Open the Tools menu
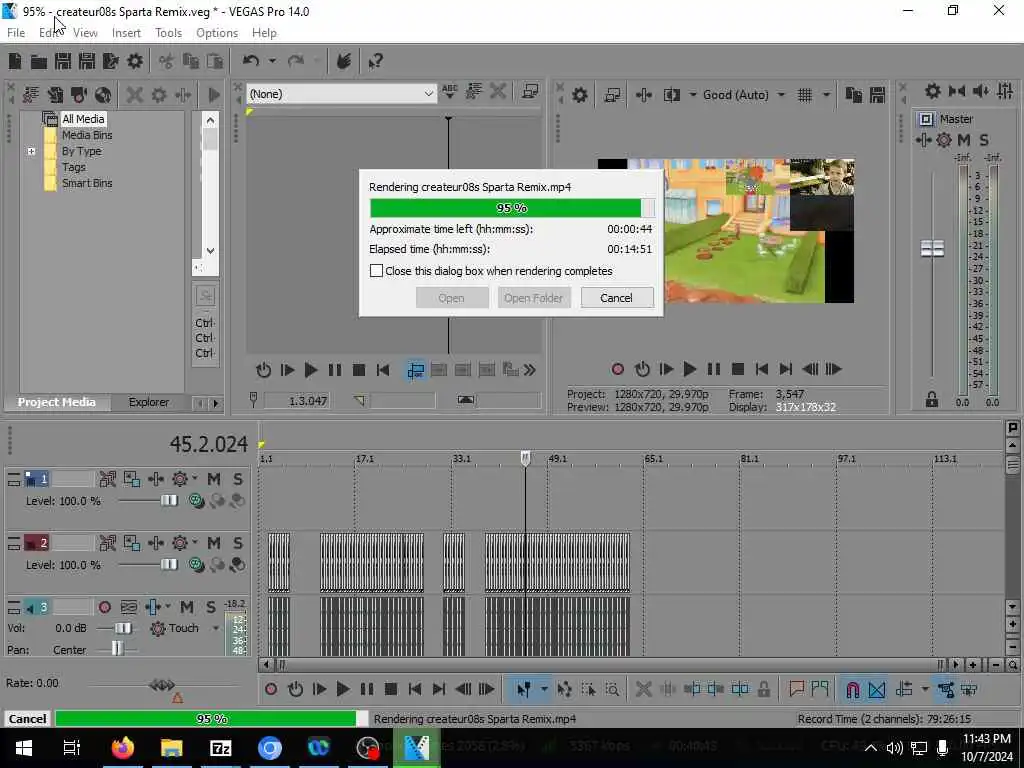 click(168, 33)
